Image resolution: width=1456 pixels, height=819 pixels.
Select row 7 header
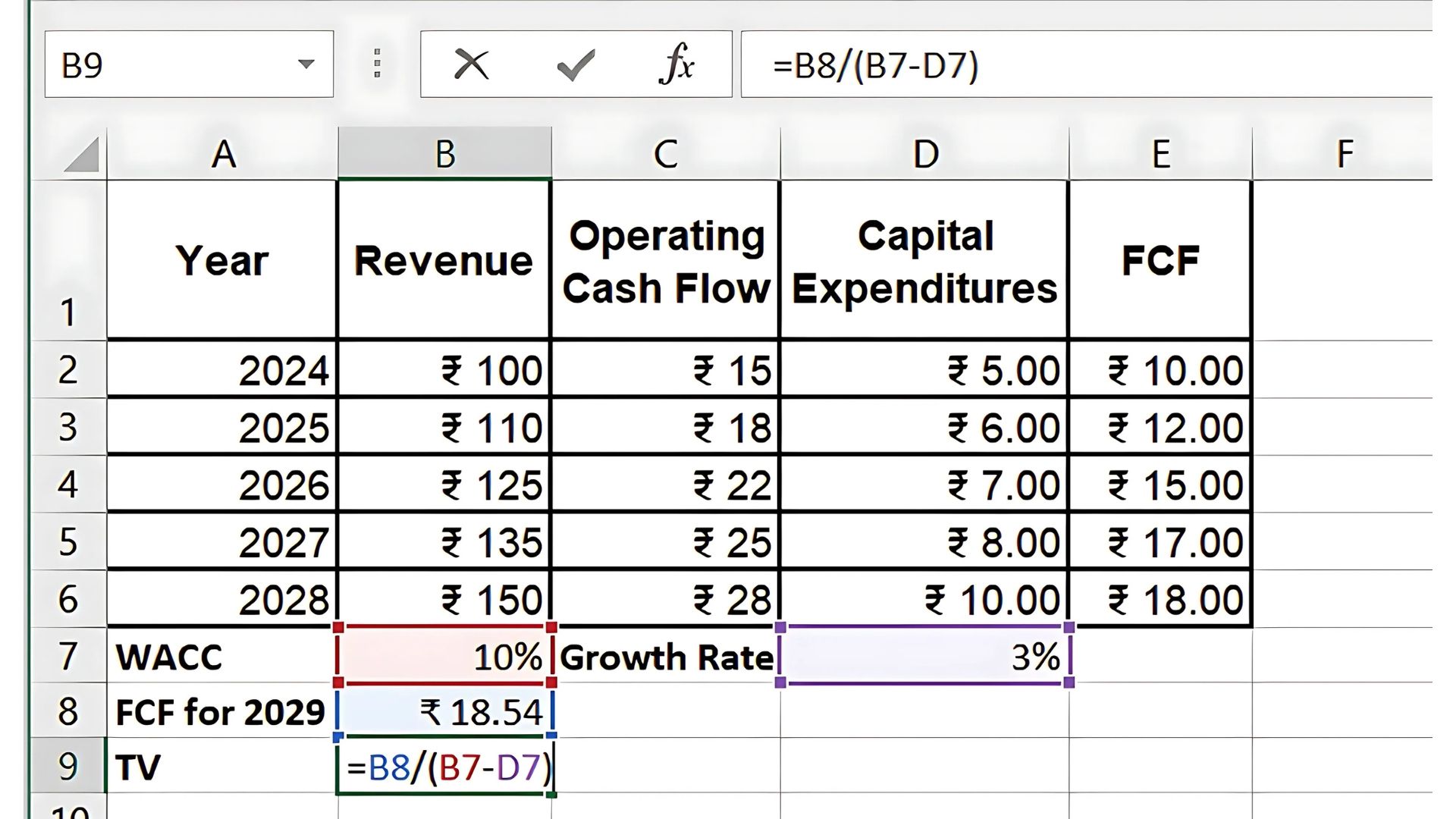[67, 656]
